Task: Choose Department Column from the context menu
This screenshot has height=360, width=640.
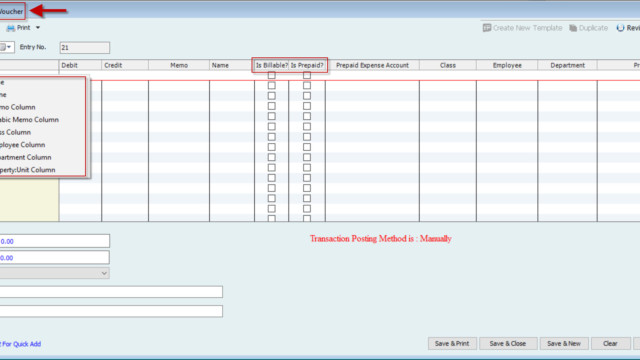Action: (x=25, y=157)
